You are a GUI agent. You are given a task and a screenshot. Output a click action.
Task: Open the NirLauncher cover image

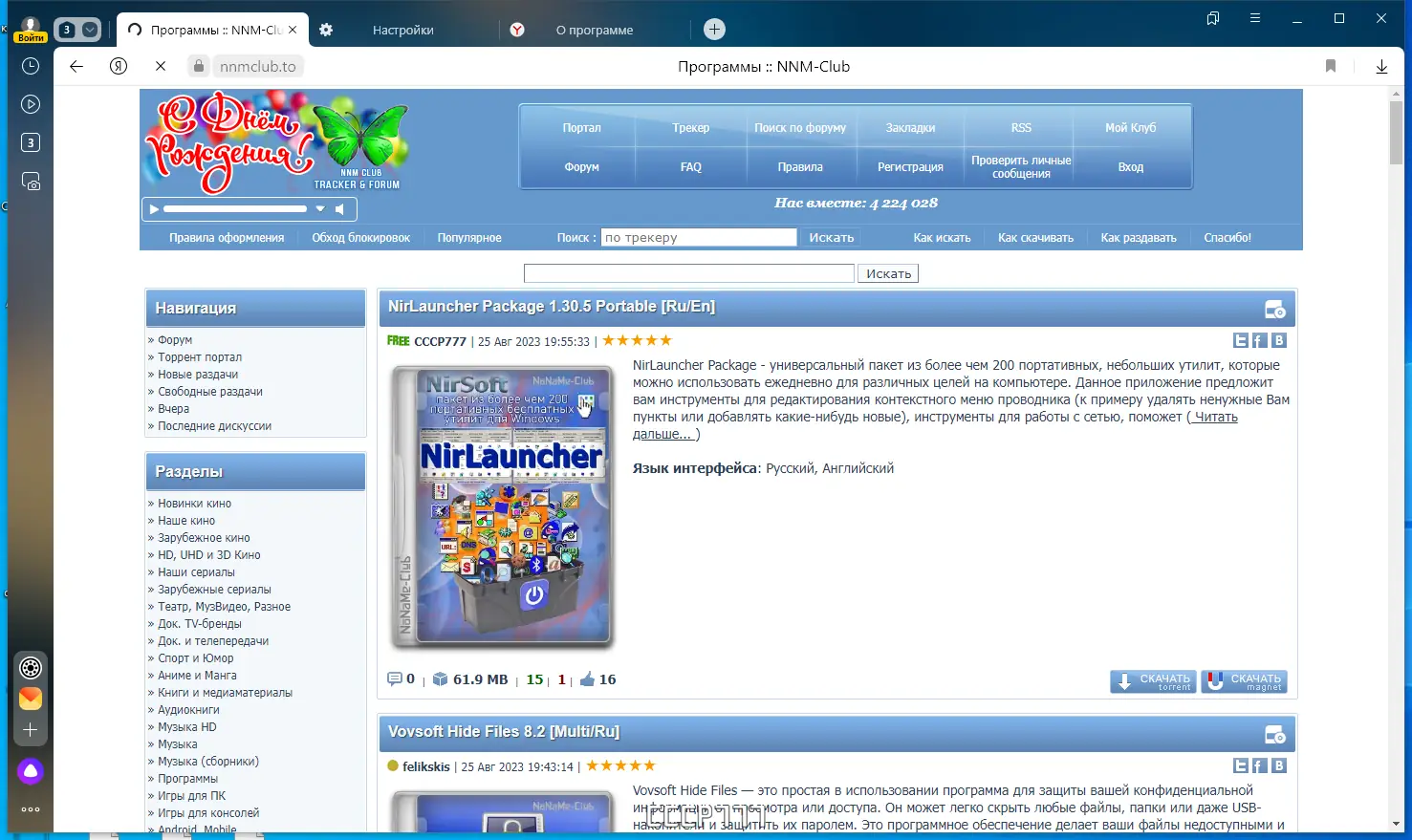coord(503,506)
